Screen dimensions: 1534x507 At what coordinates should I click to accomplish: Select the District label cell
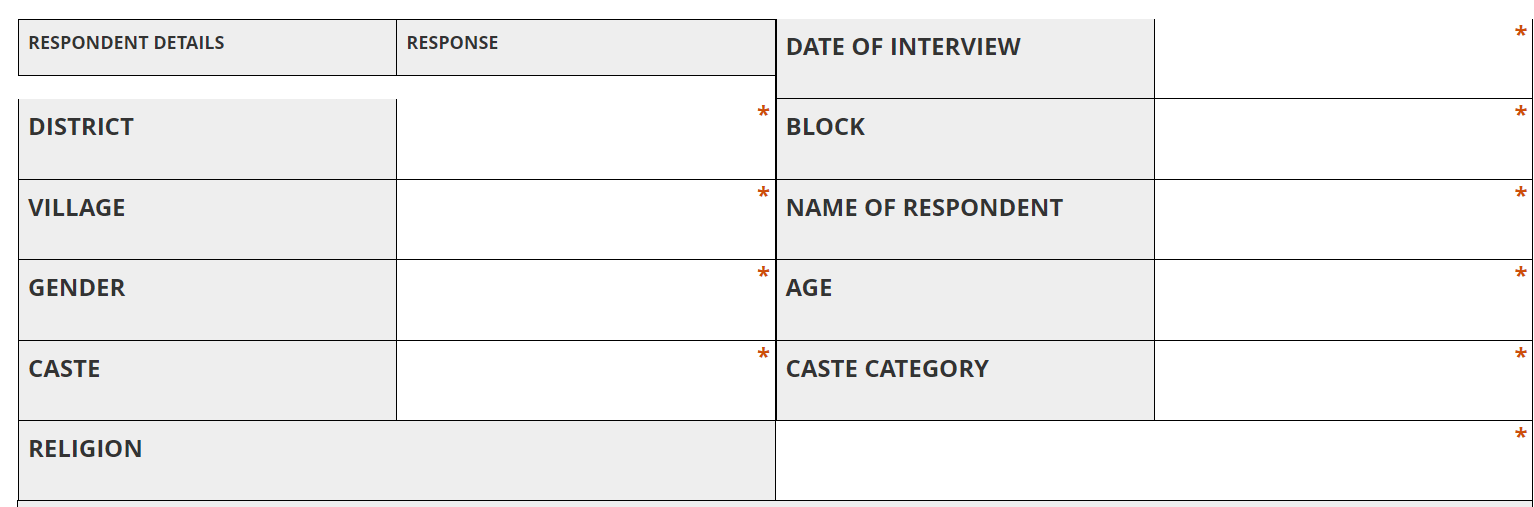tap(81, 127)
